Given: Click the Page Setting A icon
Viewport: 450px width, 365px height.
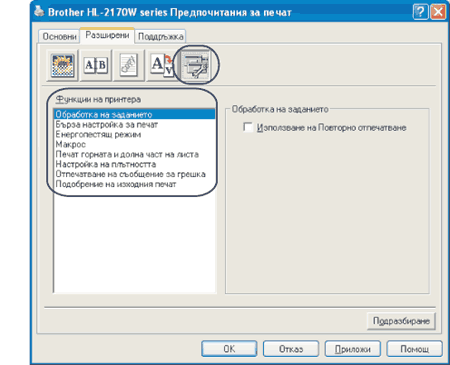Looking at the screenshot, I should [x=161, y=65].
